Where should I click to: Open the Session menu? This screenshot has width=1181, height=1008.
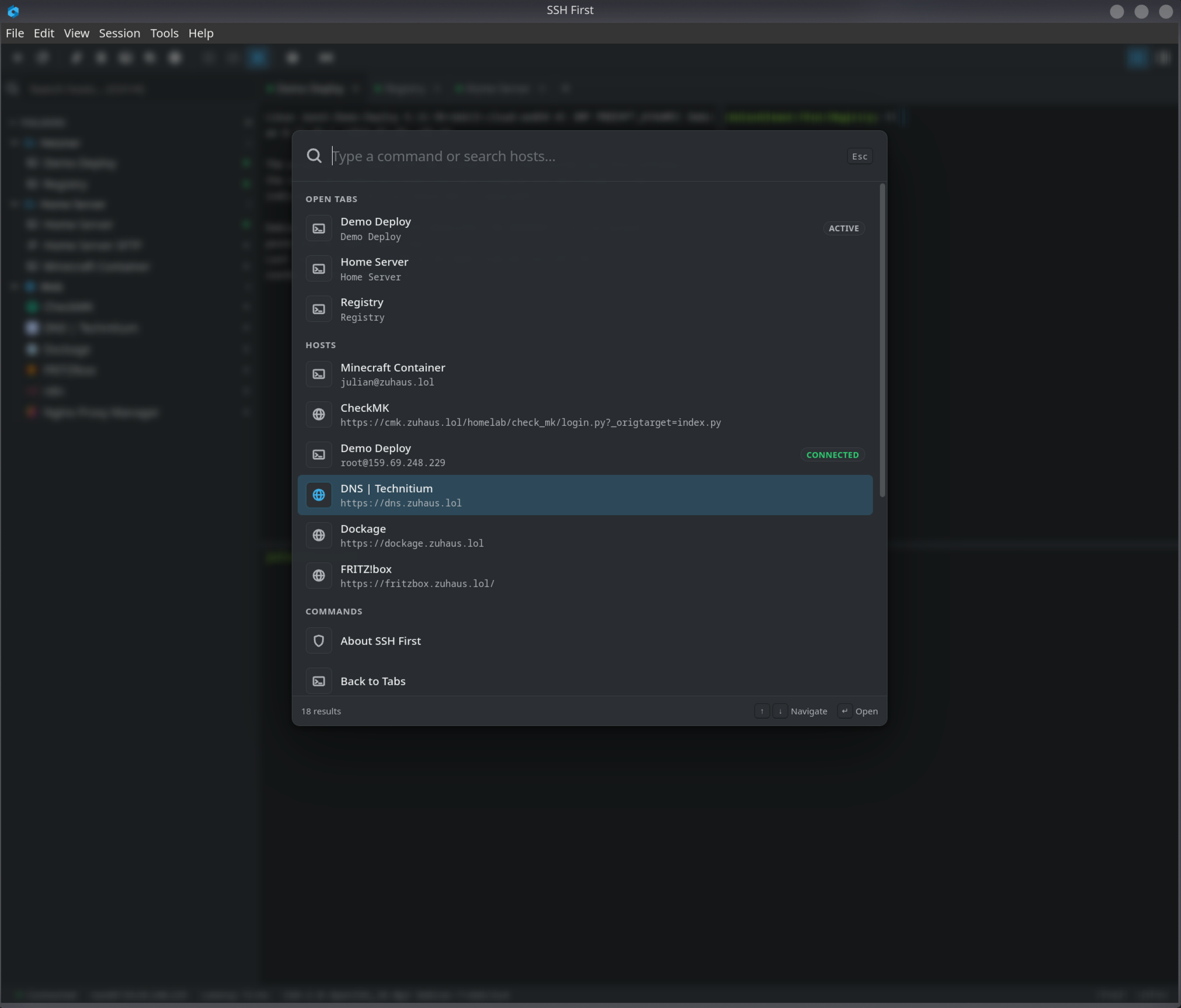click(120, 33)
